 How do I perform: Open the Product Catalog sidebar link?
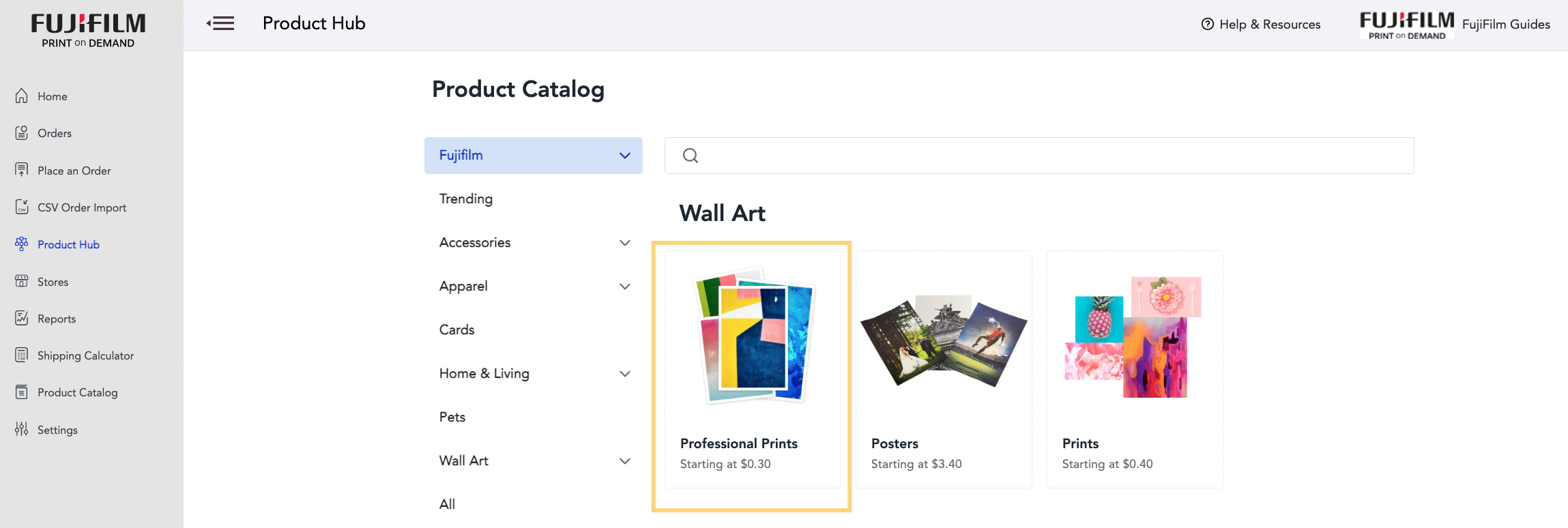click(77, 392)
